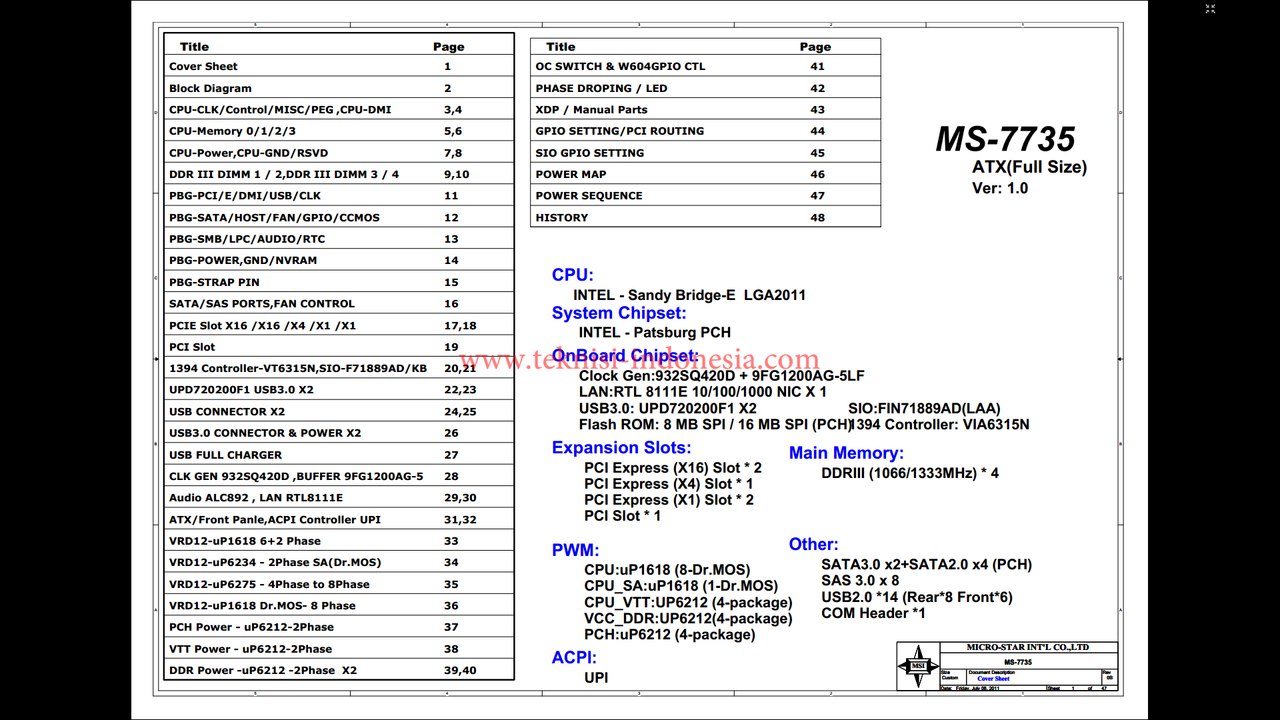Select the 'USB CONNECTOR X2' entry
Screen dimensions: 1280x720
339,411
